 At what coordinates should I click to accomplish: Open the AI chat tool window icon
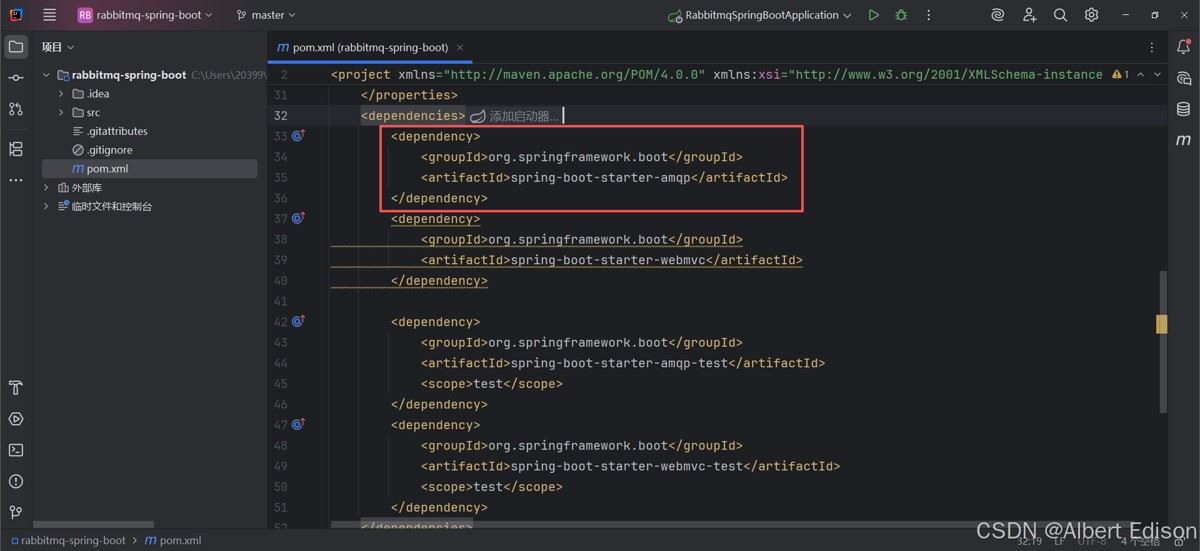click(x=1184, y=78)
